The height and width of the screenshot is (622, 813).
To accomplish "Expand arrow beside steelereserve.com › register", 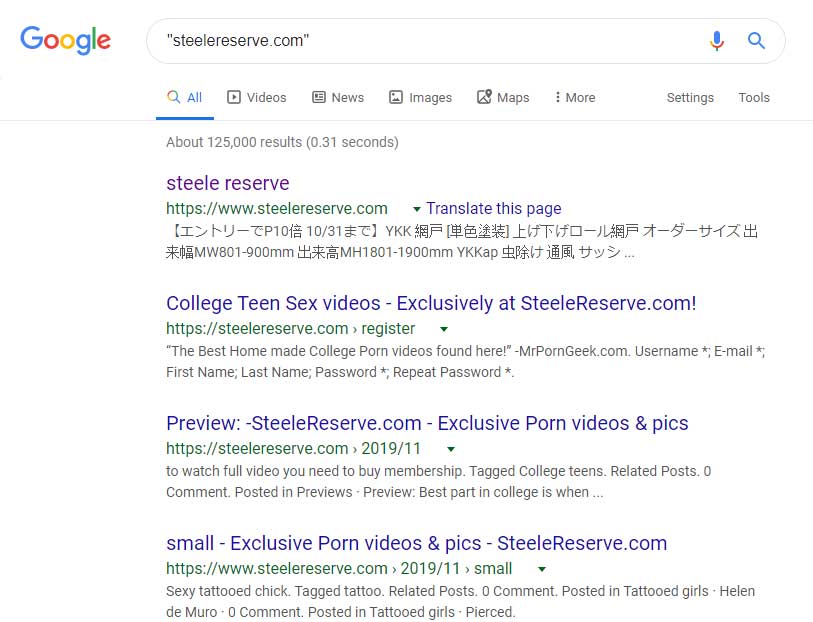I will 444,329.
